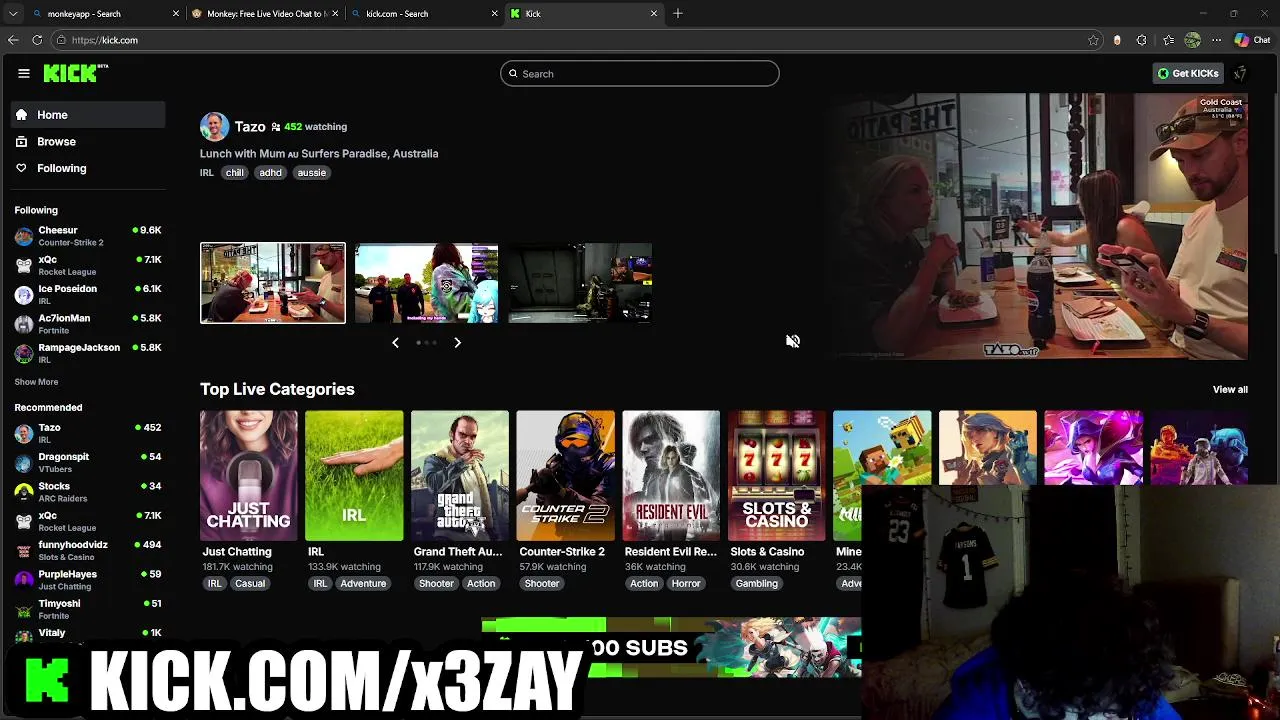The width and height of the screenshot is (1280, 720).
Task: Open the Copilot Chat button
Action: (1252, 40)
